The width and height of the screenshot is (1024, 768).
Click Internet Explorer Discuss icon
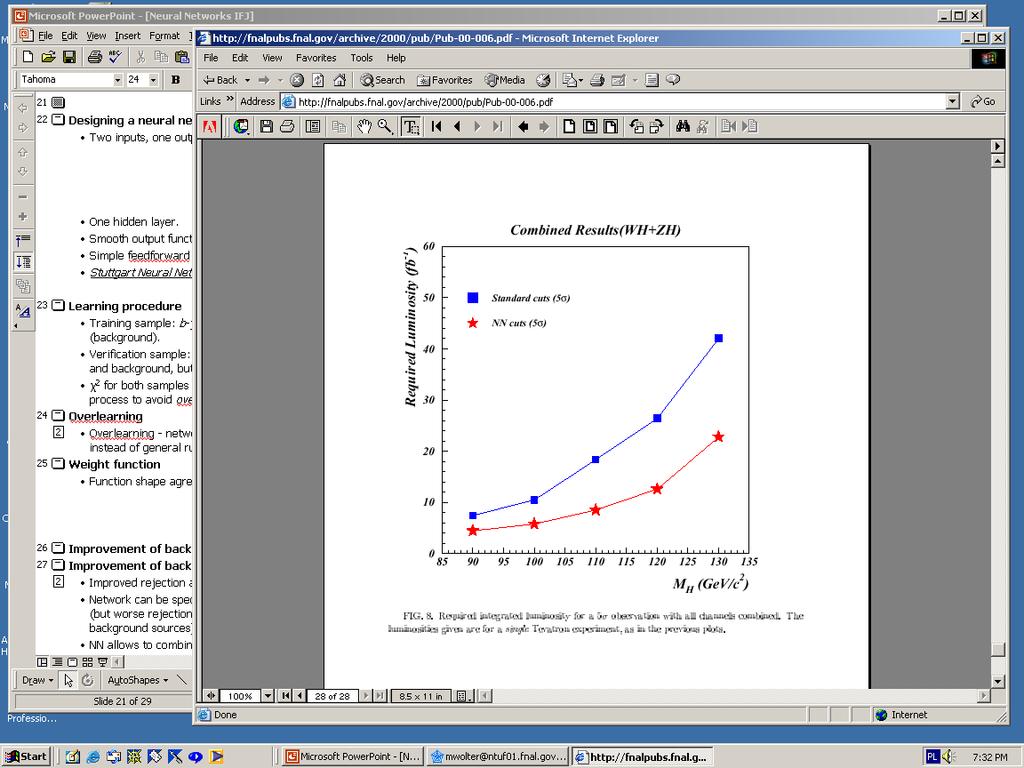652,80
